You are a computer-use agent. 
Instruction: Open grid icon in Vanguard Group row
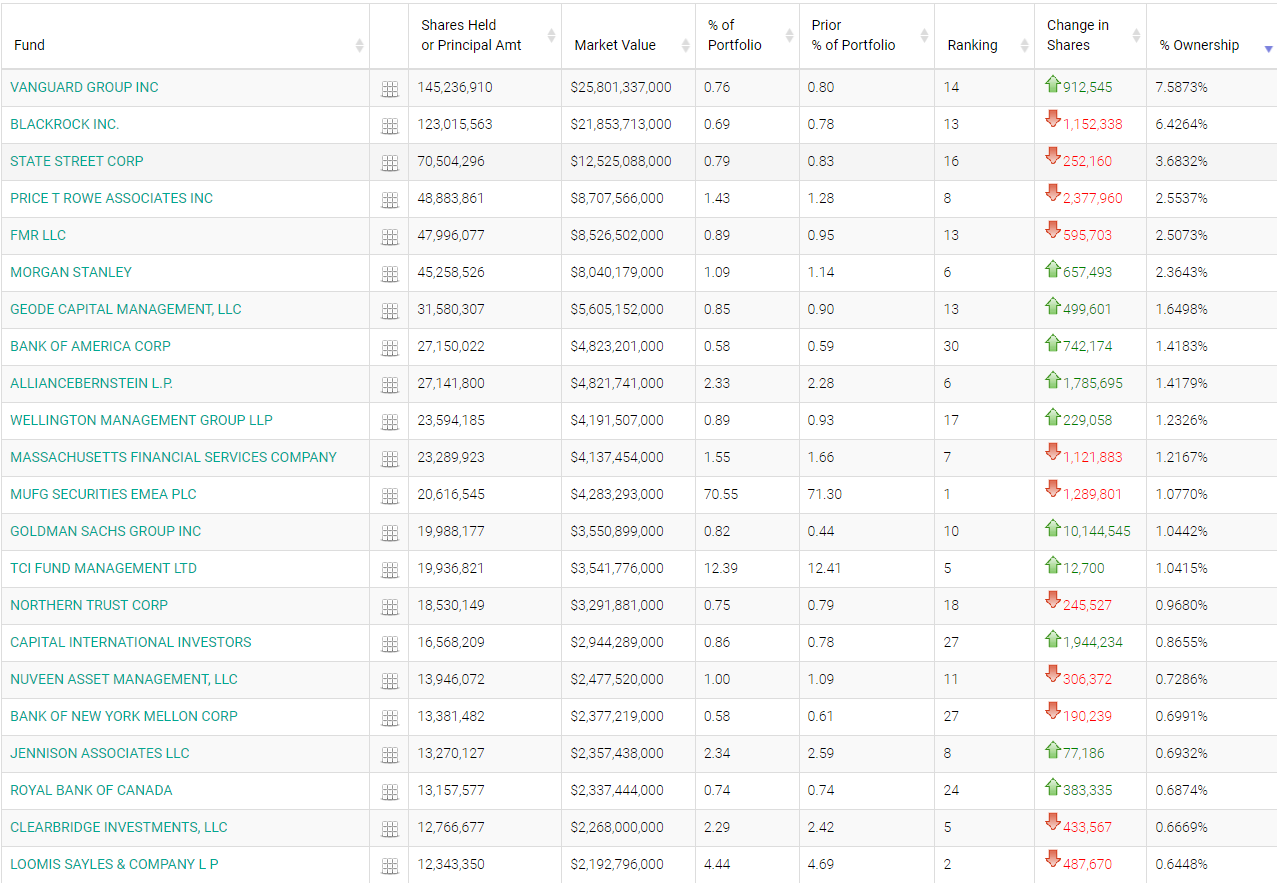(x=390, y=89)
